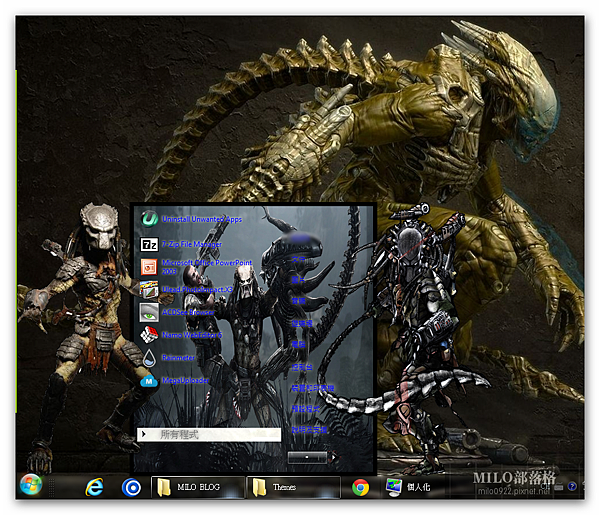Open Ulead PhotoImpact X3 icon

[149, 290]
